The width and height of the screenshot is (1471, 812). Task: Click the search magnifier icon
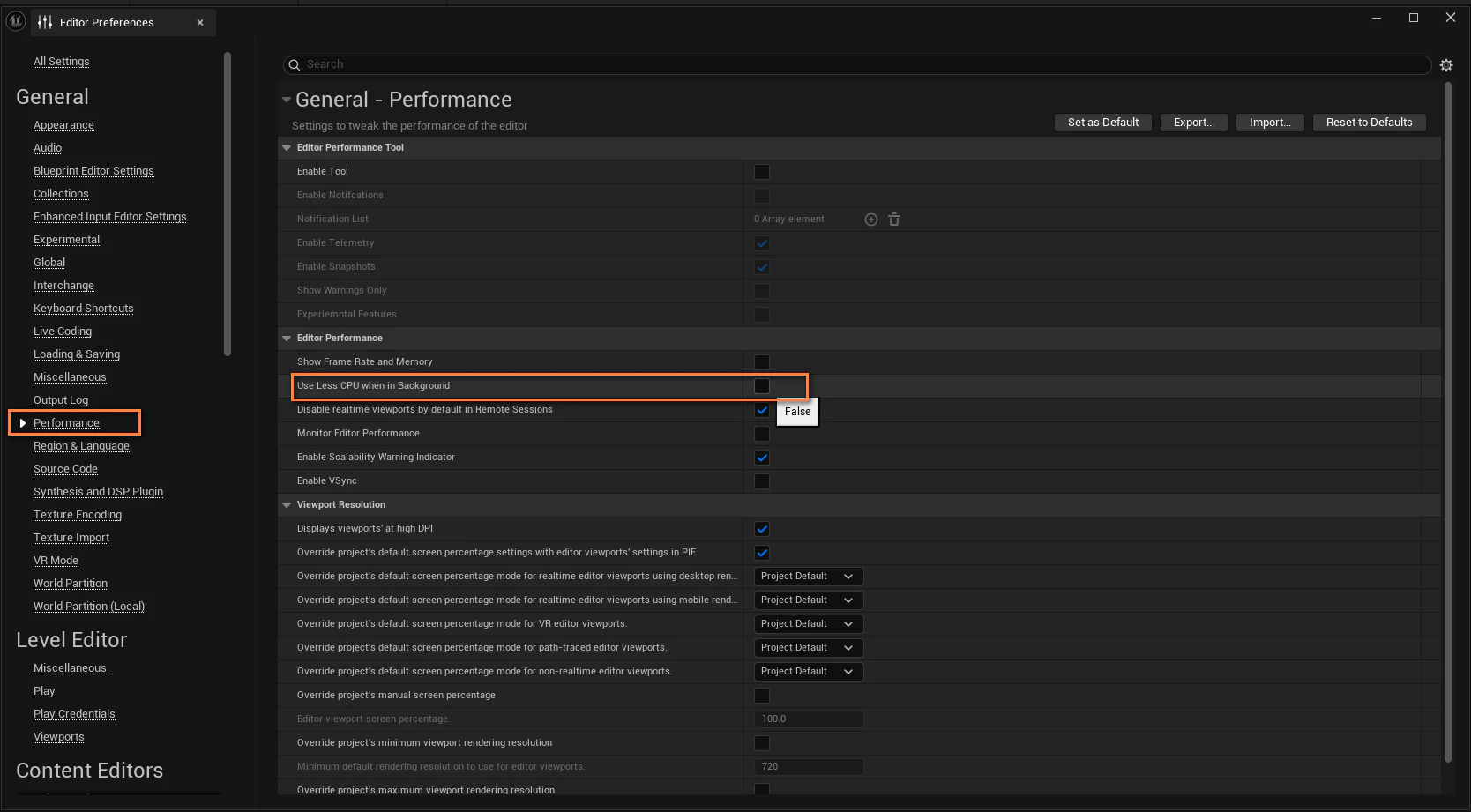coord(295,65)
